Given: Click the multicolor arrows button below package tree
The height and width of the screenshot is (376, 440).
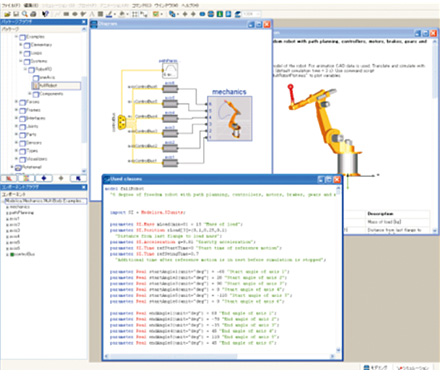Looking at the screenshot, I should 26,178.
